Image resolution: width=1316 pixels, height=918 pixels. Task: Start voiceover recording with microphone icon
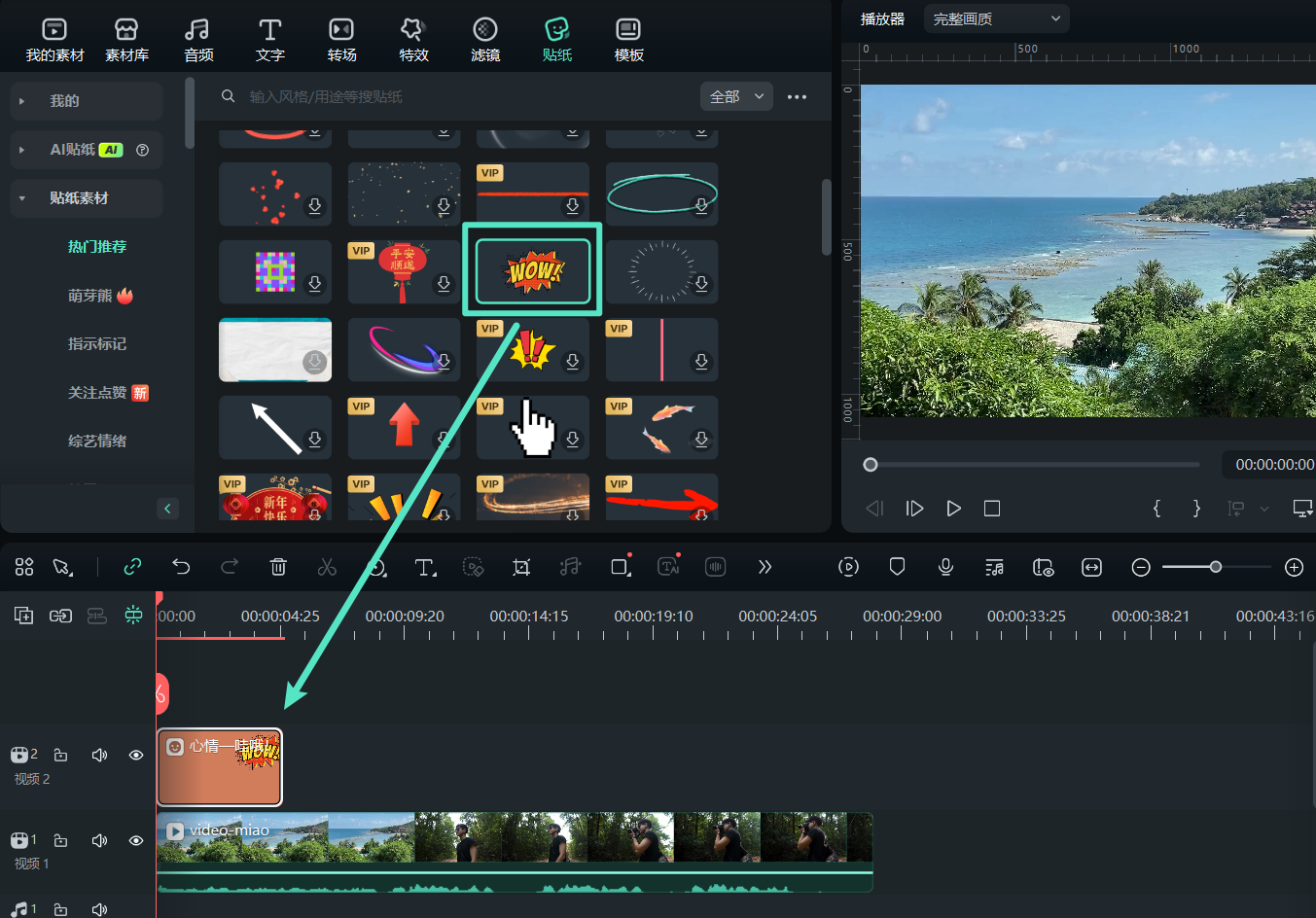(x=945, y=567)
